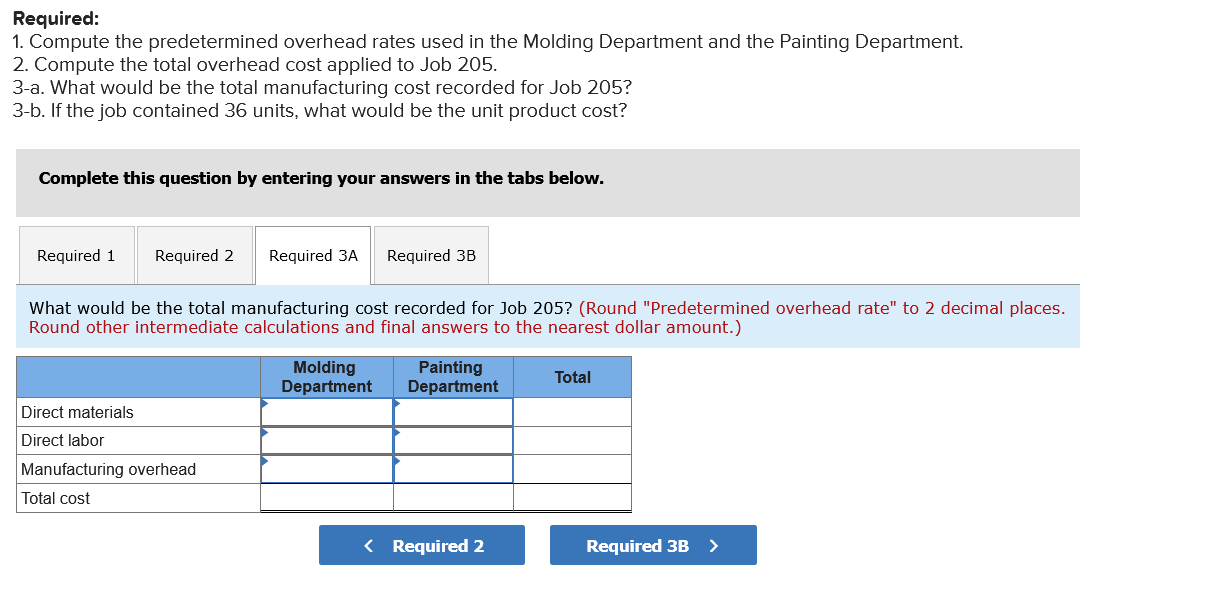The image size is (1207, 616).
Task: Click the flag marker in Direct labor Molding cell
Action: click(x=264, y=432)
